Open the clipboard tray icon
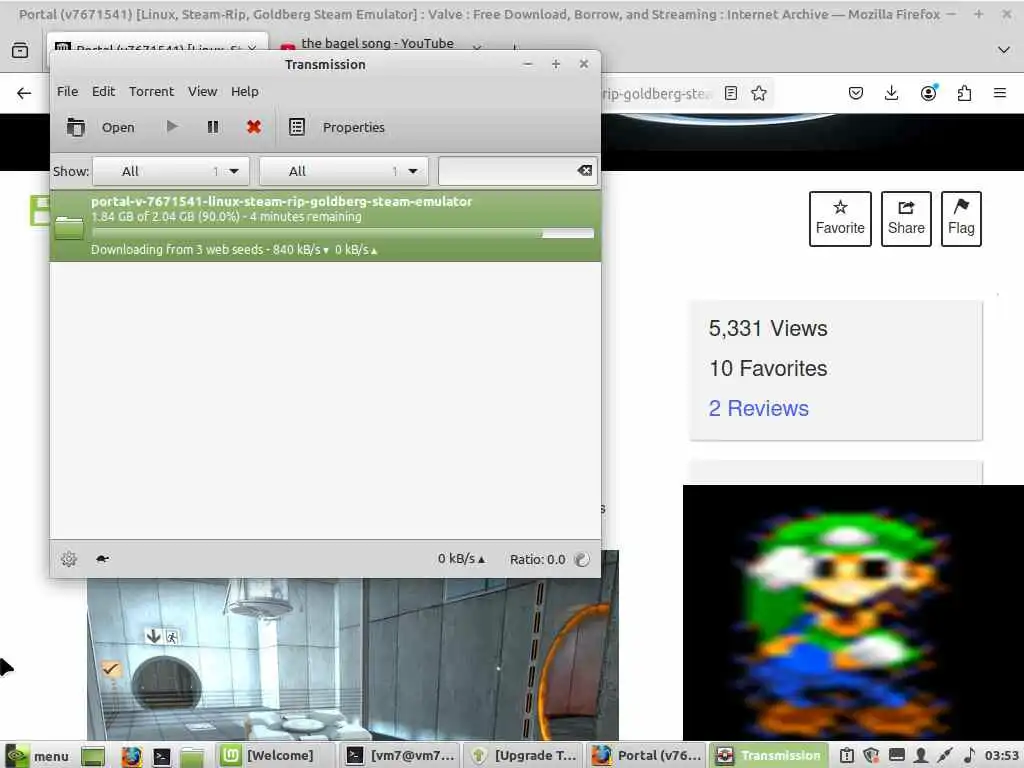 coord(846,756)
